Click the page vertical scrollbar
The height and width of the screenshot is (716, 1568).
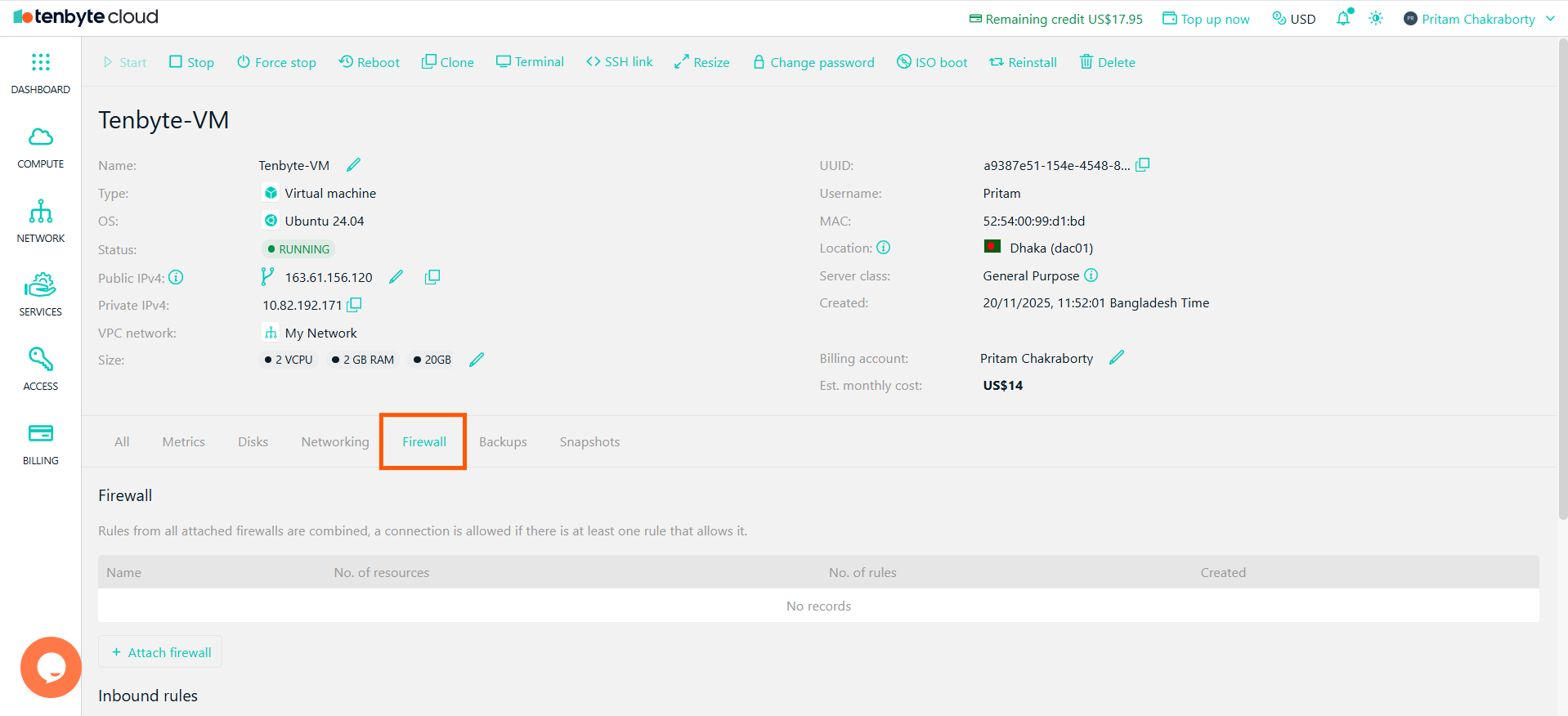(x=1562, y=278)
